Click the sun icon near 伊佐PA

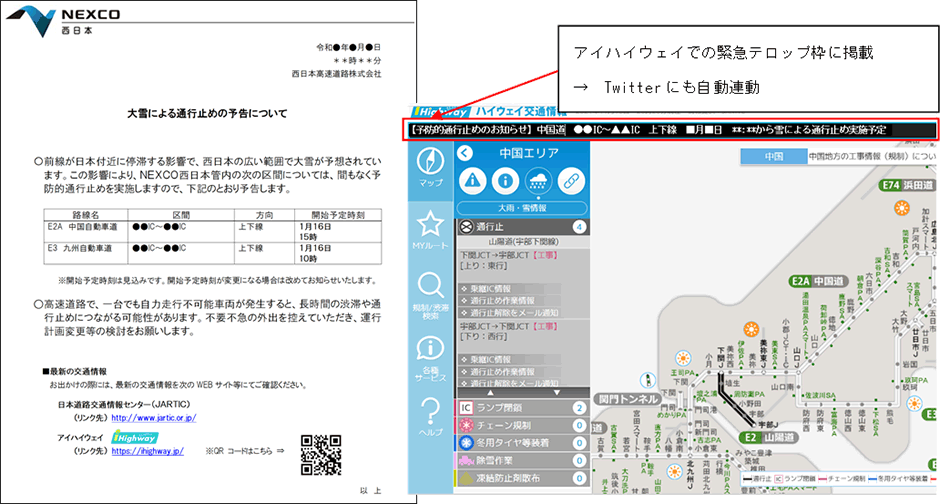click(751, 329)
